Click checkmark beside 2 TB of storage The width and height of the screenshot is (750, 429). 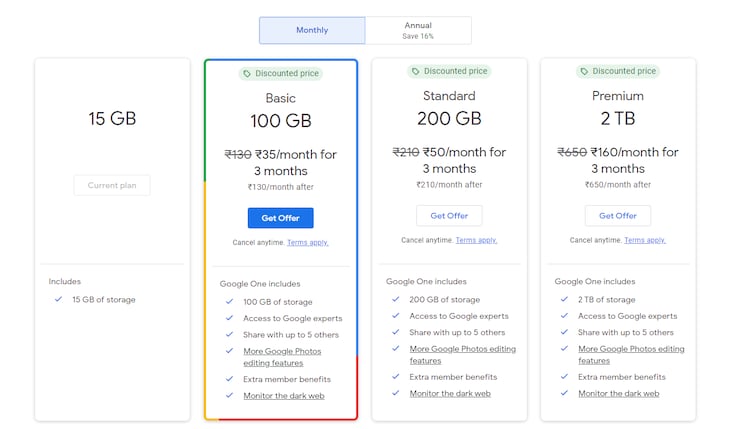(565, 299)
